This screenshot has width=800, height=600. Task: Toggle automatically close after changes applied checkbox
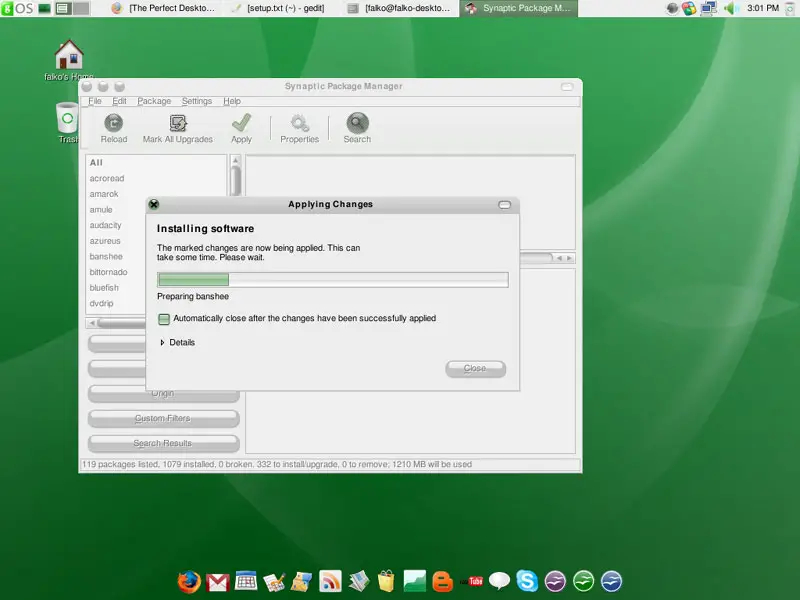[x=164, y=319]
